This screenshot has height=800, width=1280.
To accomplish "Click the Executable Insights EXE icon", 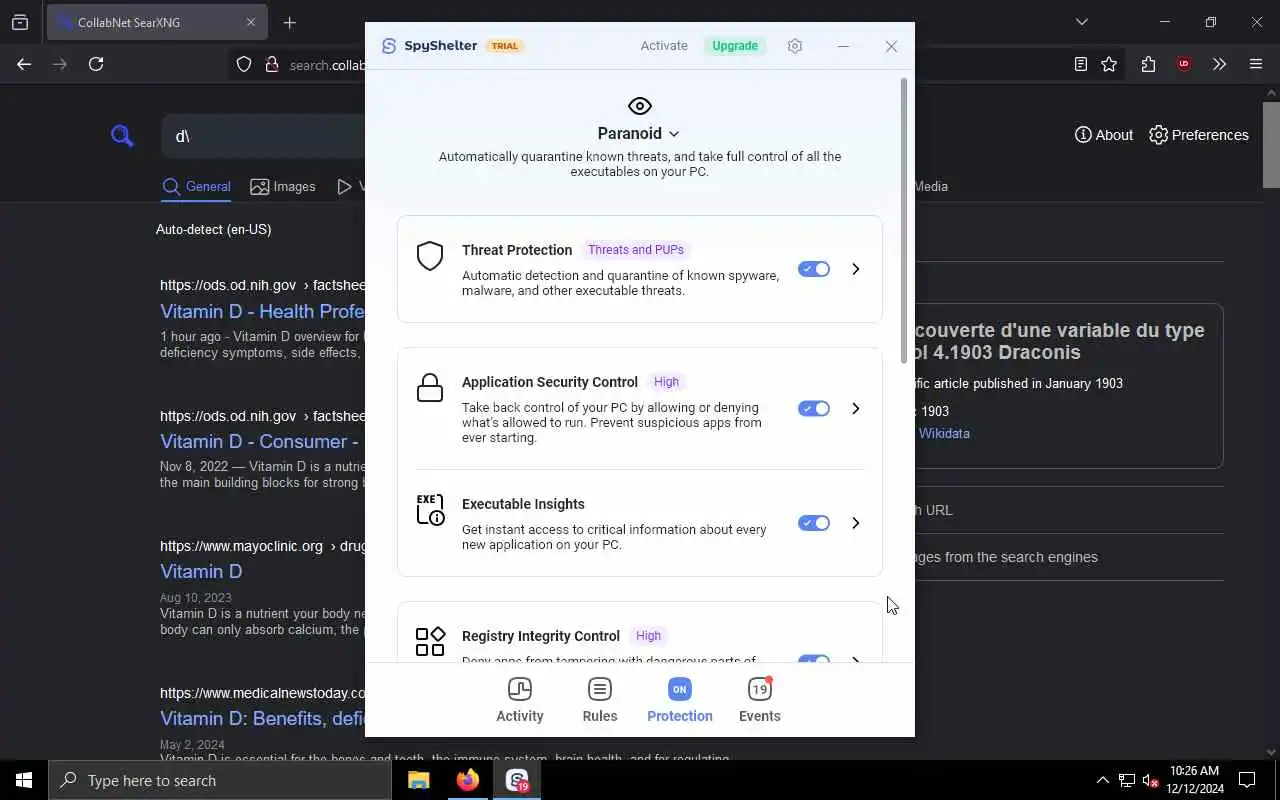I will 430,510.
